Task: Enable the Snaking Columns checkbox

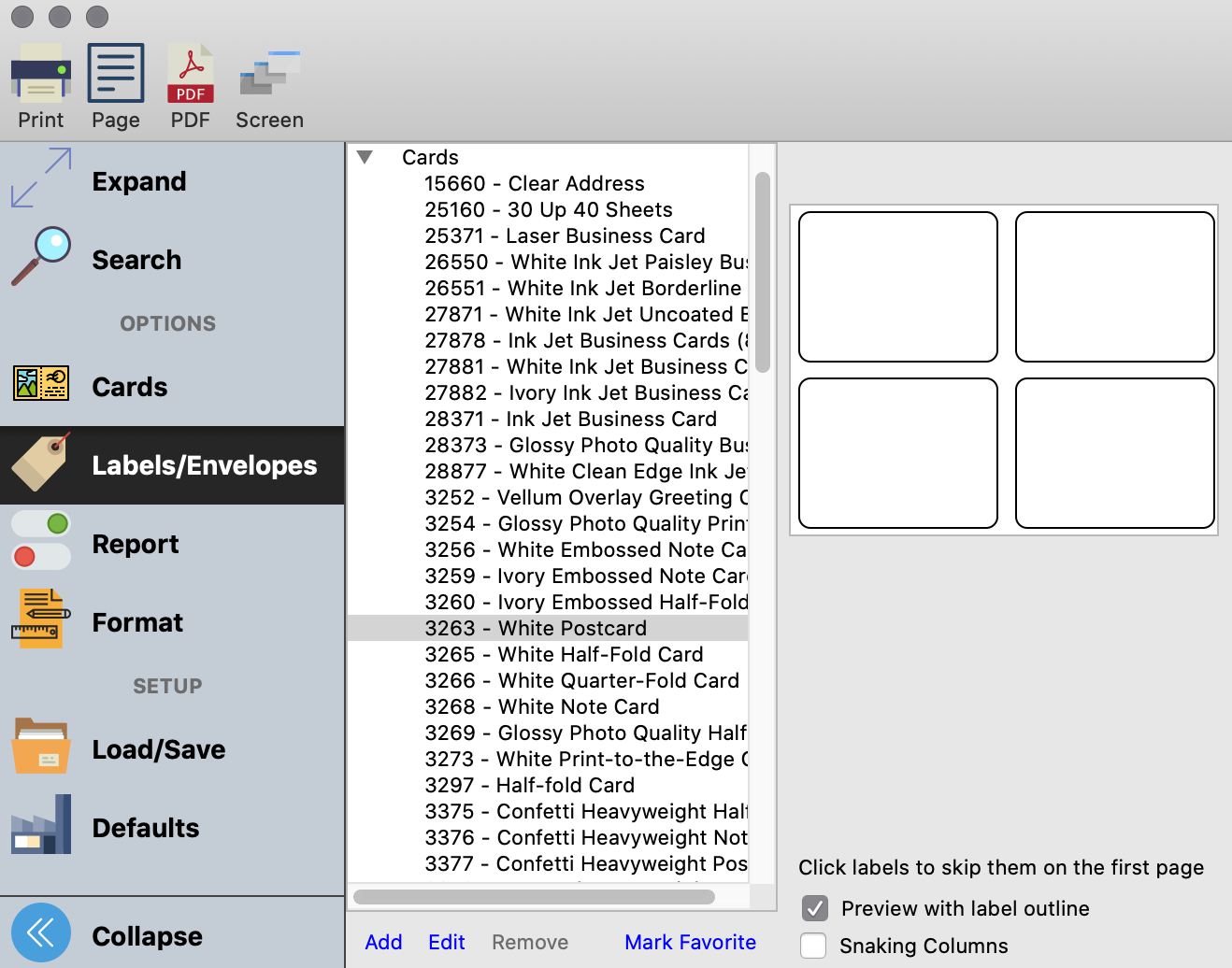Action: [x=814, y=946]
